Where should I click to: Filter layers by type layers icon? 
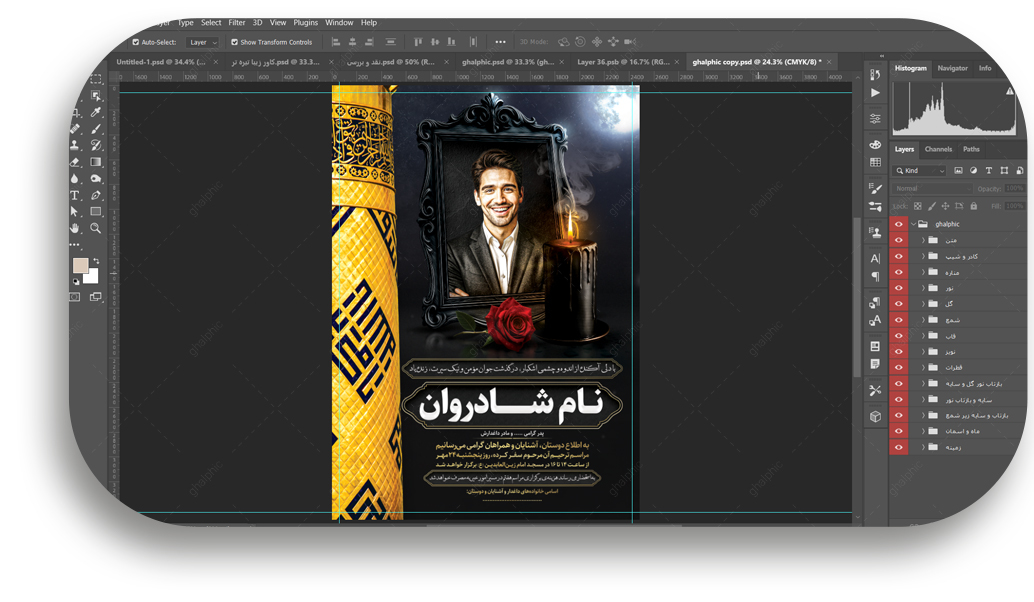pyautogui.click(x=989, y=171)
